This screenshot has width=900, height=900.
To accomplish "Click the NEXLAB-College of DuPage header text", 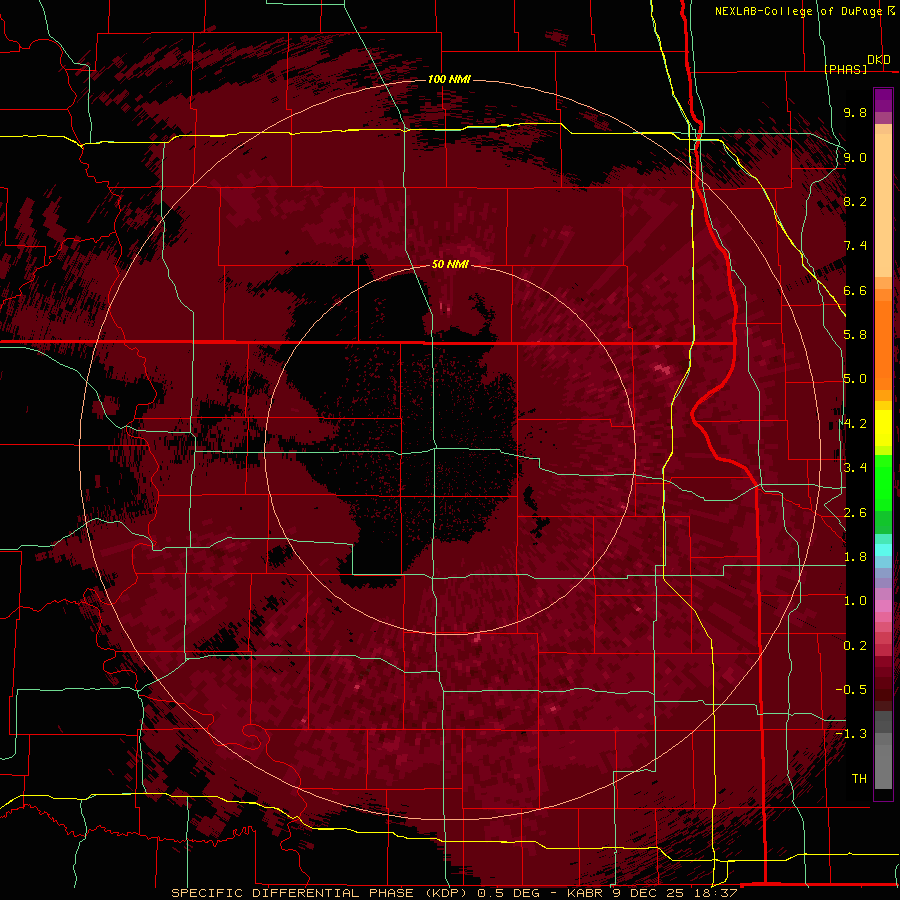I will tap(799, 11).
